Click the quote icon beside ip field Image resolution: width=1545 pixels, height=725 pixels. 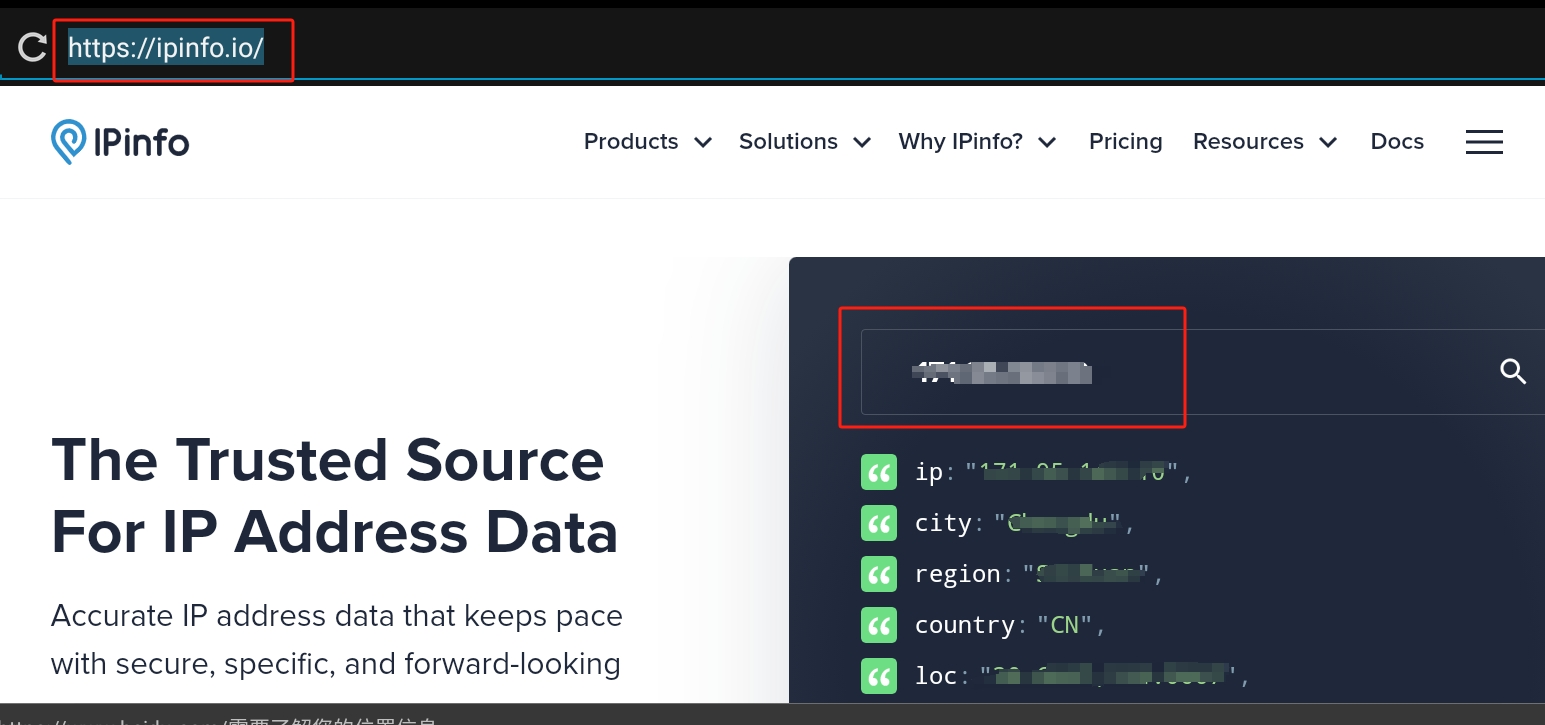[879, 472]
